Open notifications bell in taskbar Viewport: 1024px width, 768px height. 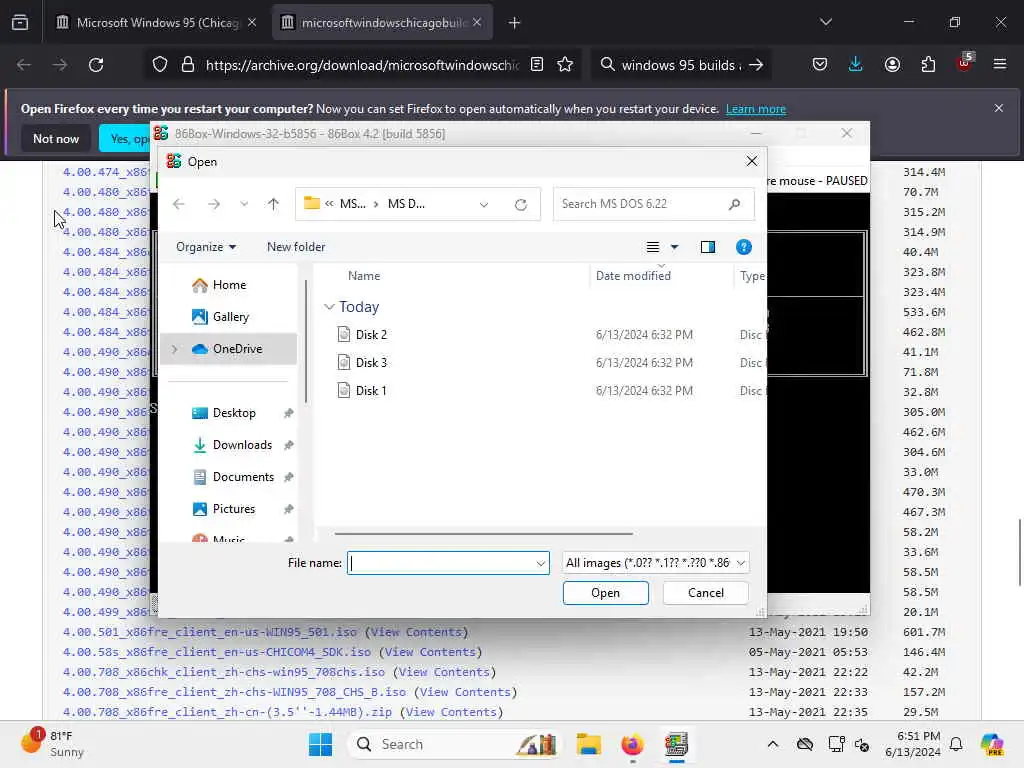(x=956, y=744)
